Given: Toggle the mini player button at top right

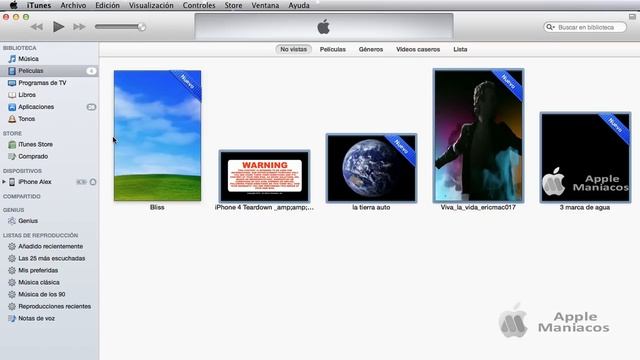Looking at the screenshot, I should tap(632, 17).
